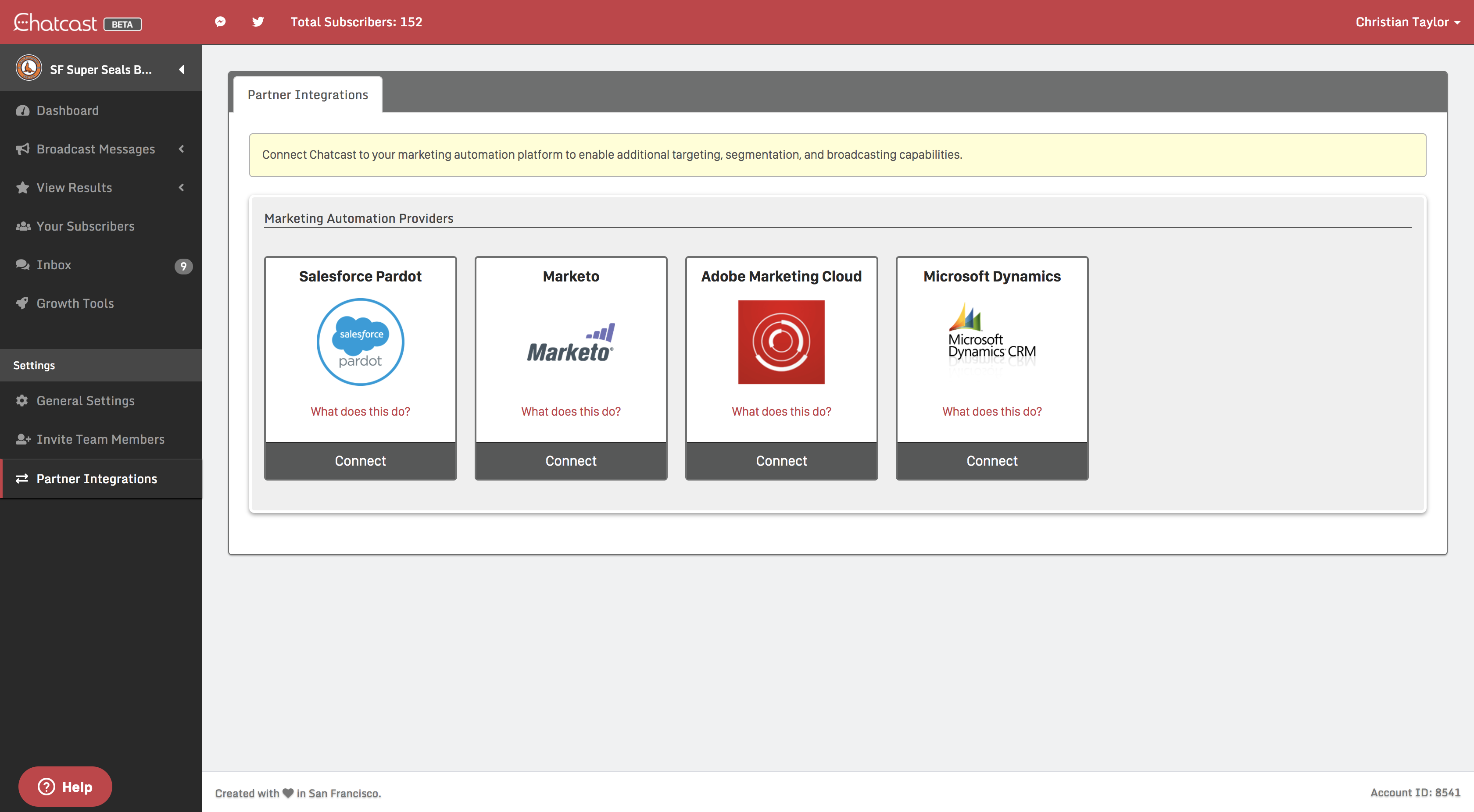The image size is (1474, 812).
Task: Go to Growth Tools in sidebar
Action: coord(75,303)
